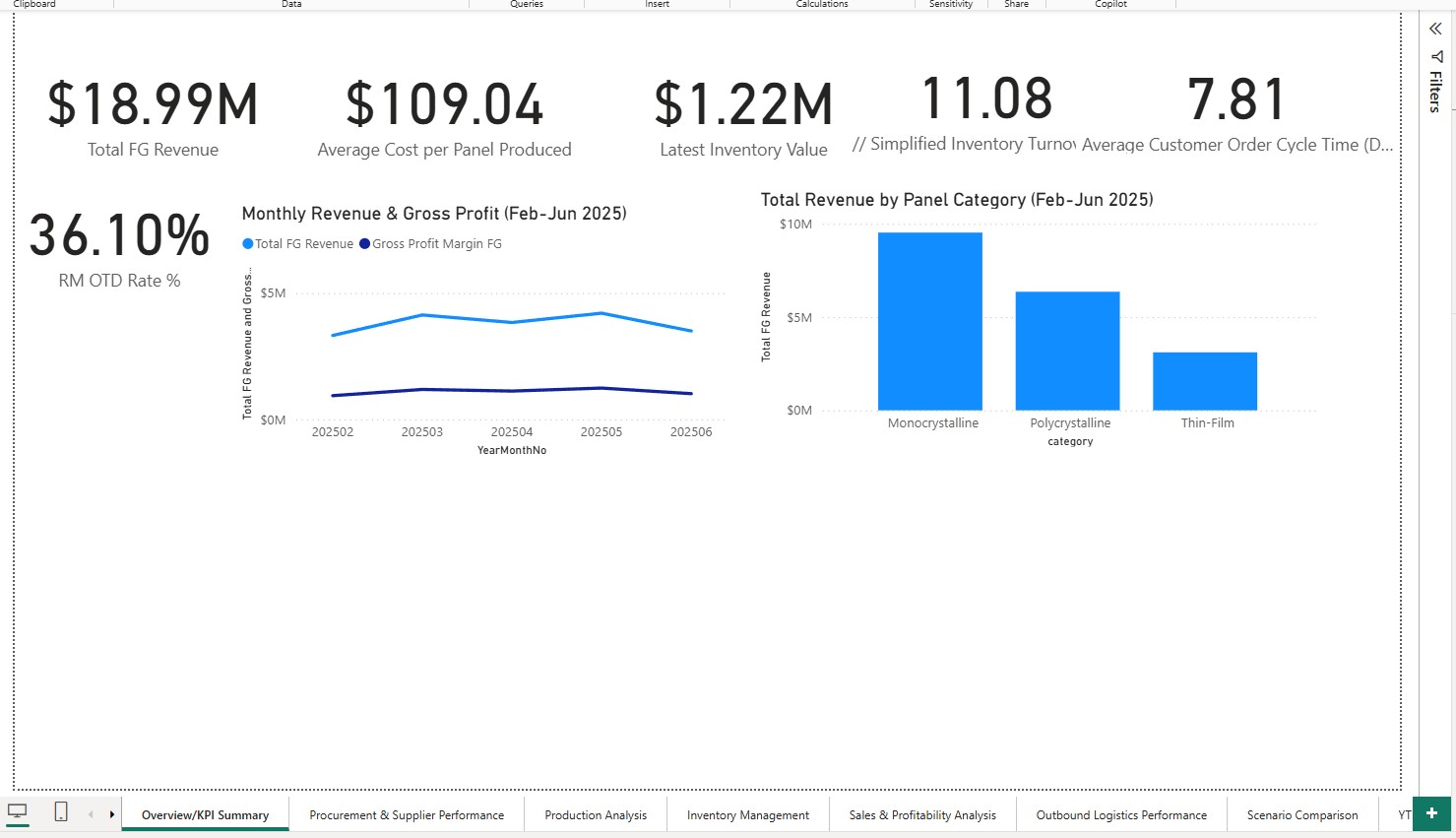Expand the Filters pane with the chevron

[1433, 29]
